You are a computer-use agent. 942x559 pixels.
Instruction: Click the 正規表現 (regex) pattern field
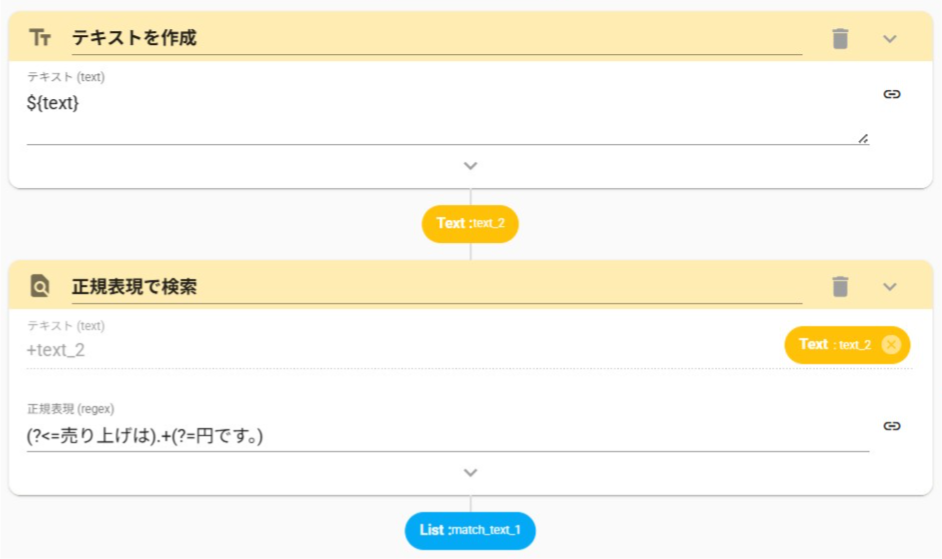(440, 436)
